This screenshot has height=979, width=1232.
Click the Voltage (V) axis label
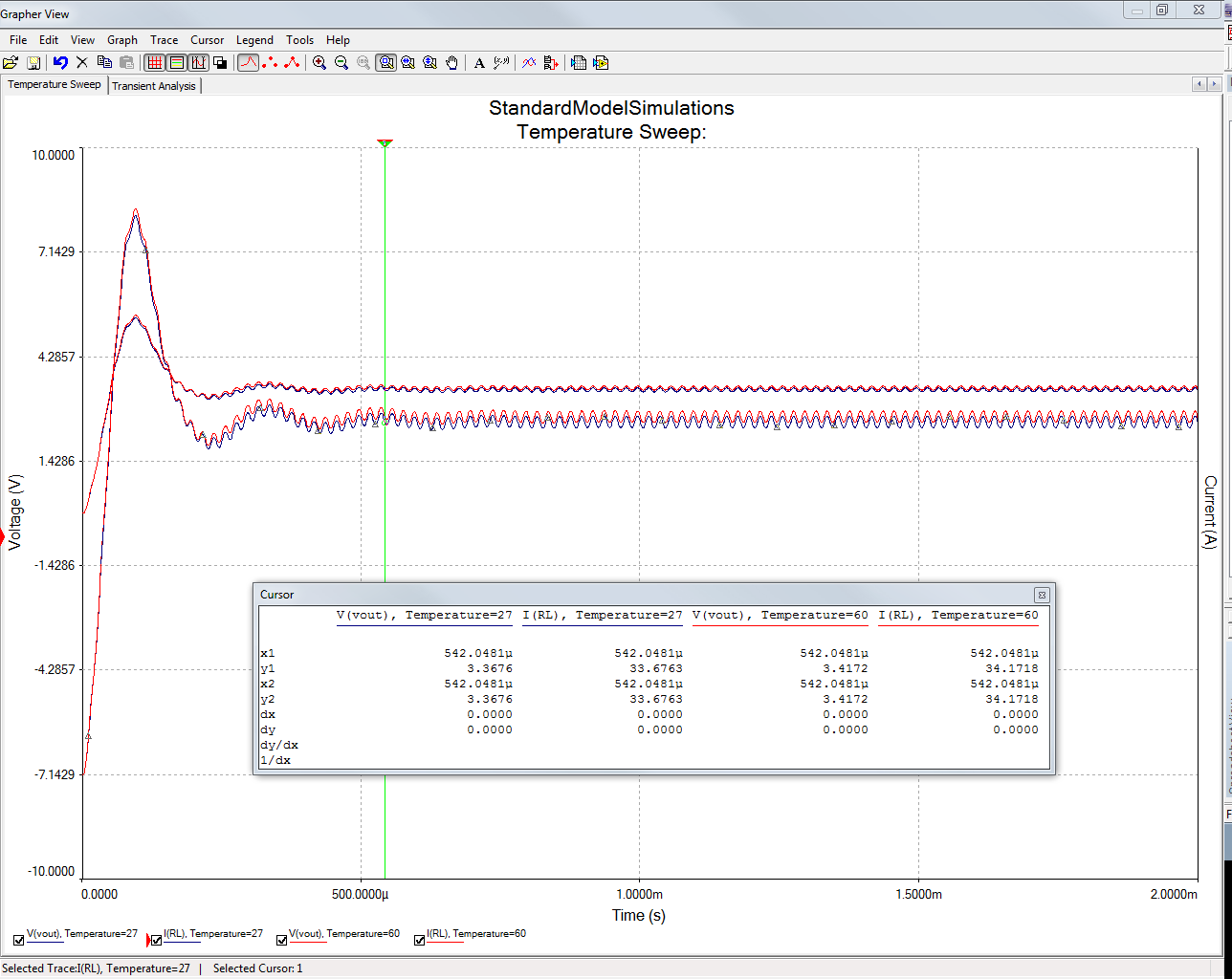14,512
